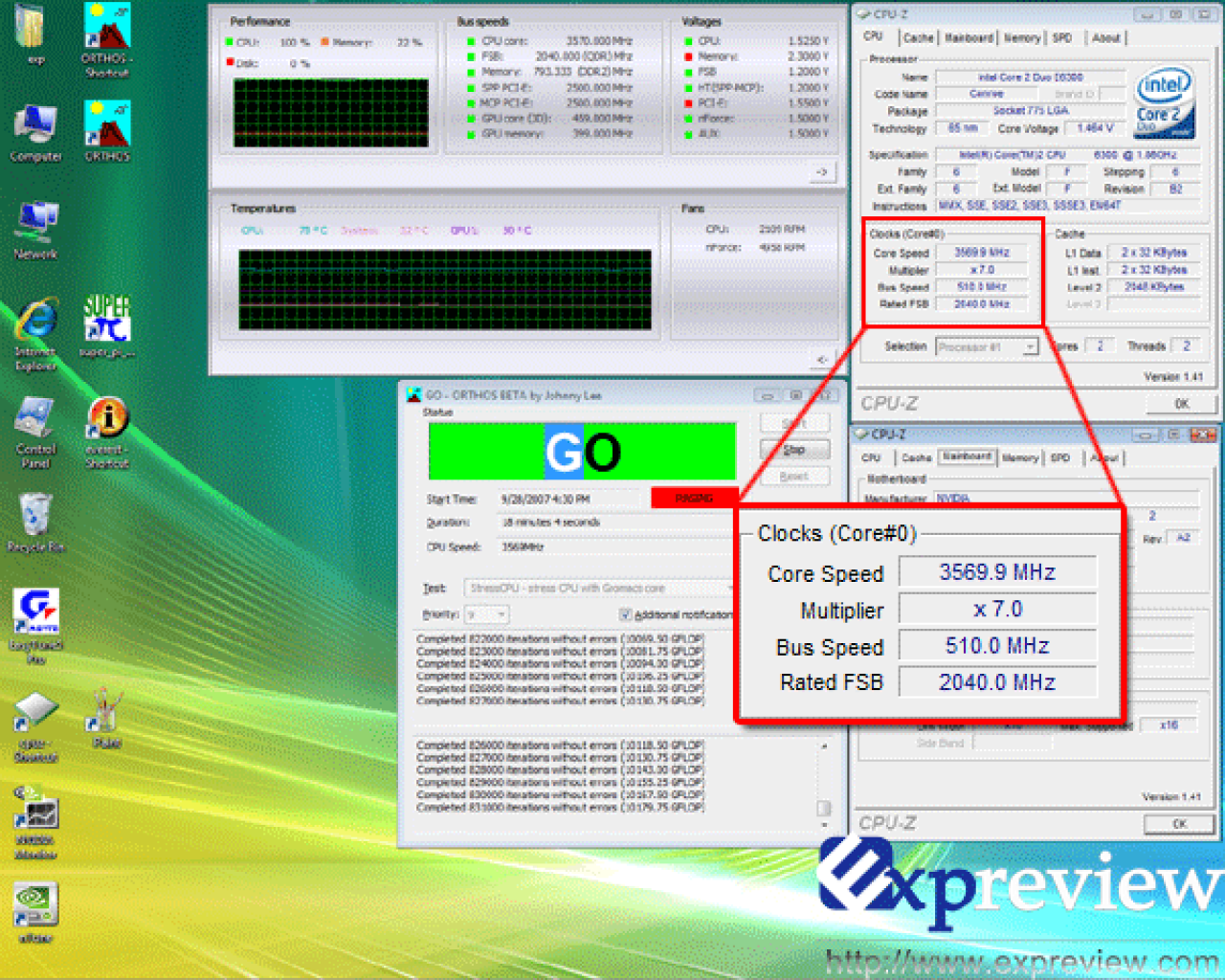Click the Name field "Intel Core 2 Duo E6300"
1225x980 pixels.
pos(1030,77)
